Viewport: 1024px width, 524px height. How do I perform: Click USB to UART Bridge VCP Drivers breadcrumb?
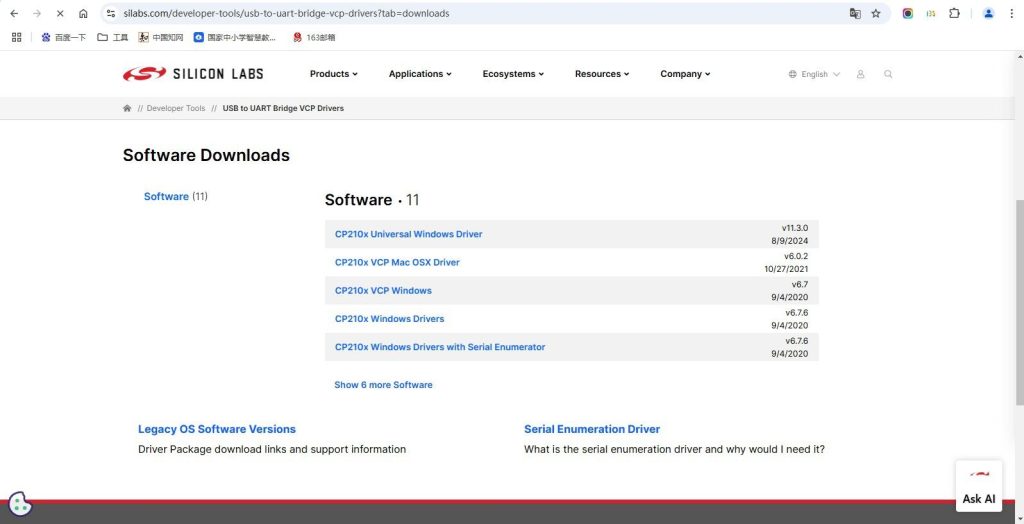coord(283,108)
